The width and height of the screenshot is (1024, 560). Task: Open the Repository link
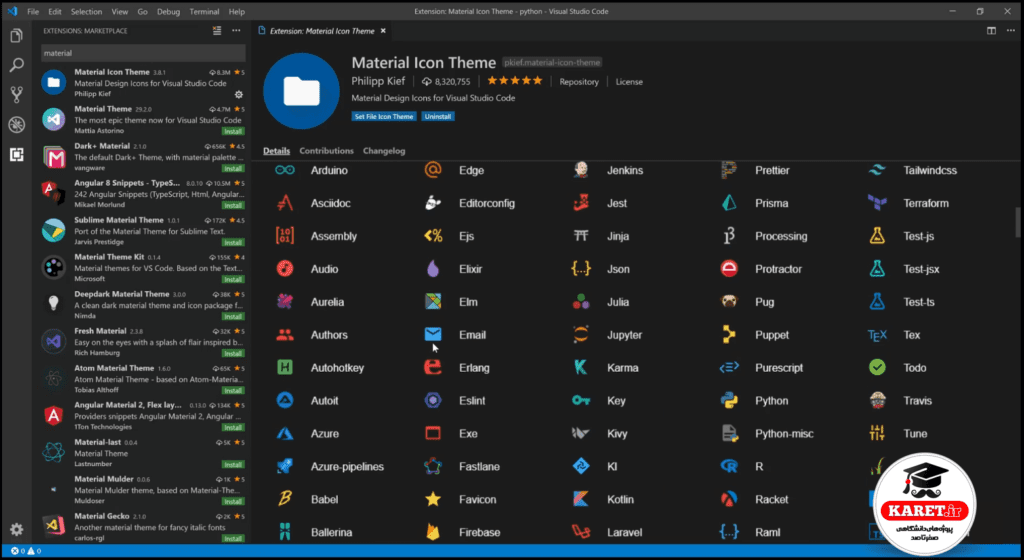pyautogui.click(x=579, y=82)
